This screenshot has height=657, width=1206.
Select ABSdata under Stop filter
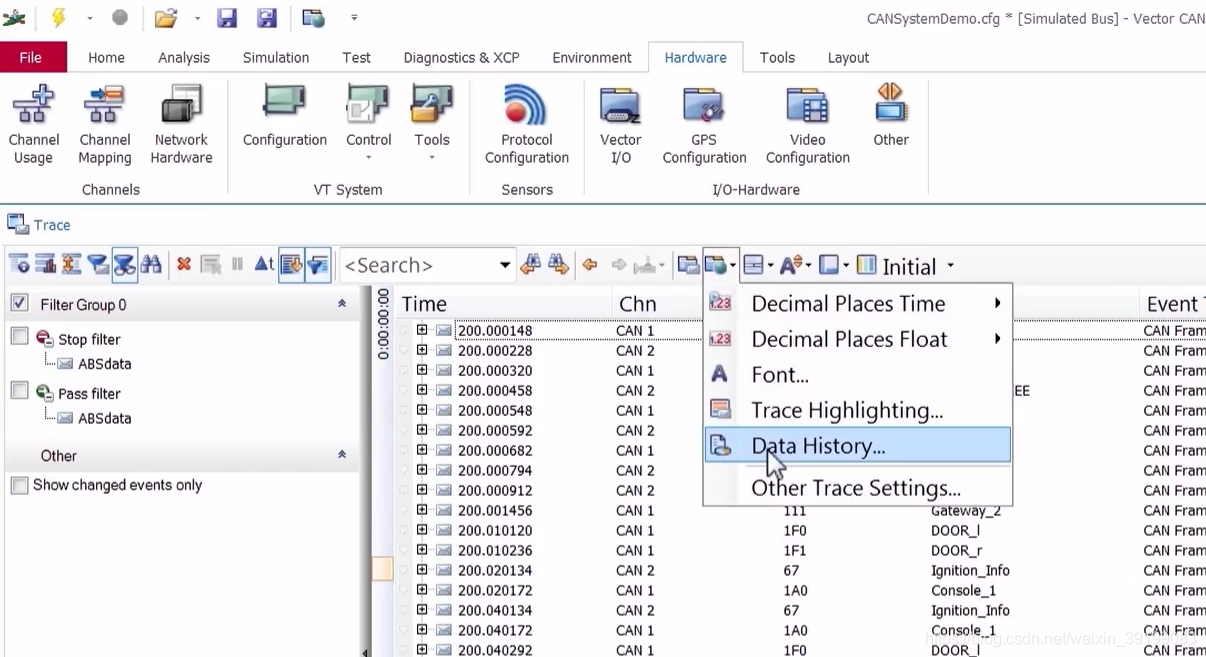(104, 364)
